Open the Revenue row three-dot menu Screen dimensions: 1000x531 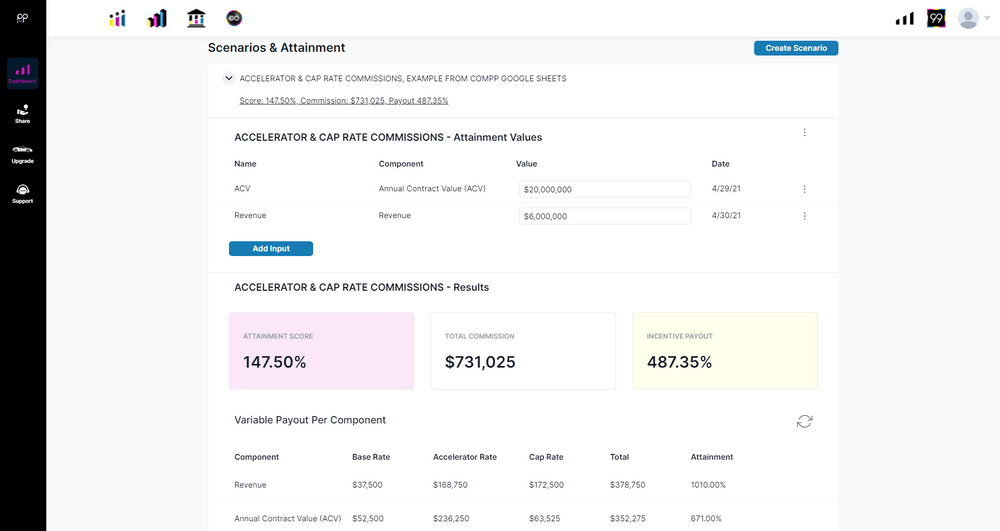pyautogui.click(x=804, y=216)
